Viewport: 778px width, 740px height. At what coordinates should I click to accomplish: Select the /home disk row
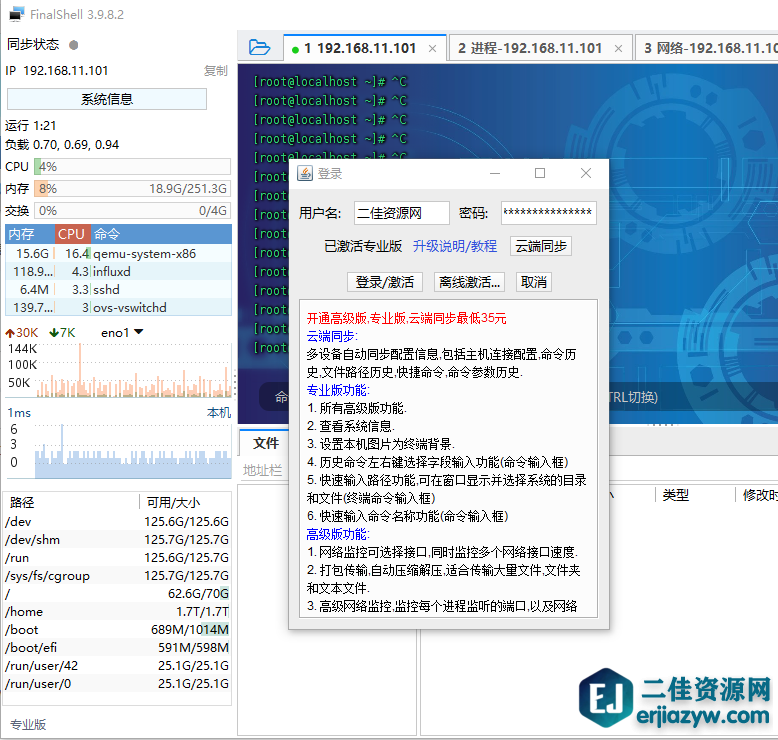(117, 612)
